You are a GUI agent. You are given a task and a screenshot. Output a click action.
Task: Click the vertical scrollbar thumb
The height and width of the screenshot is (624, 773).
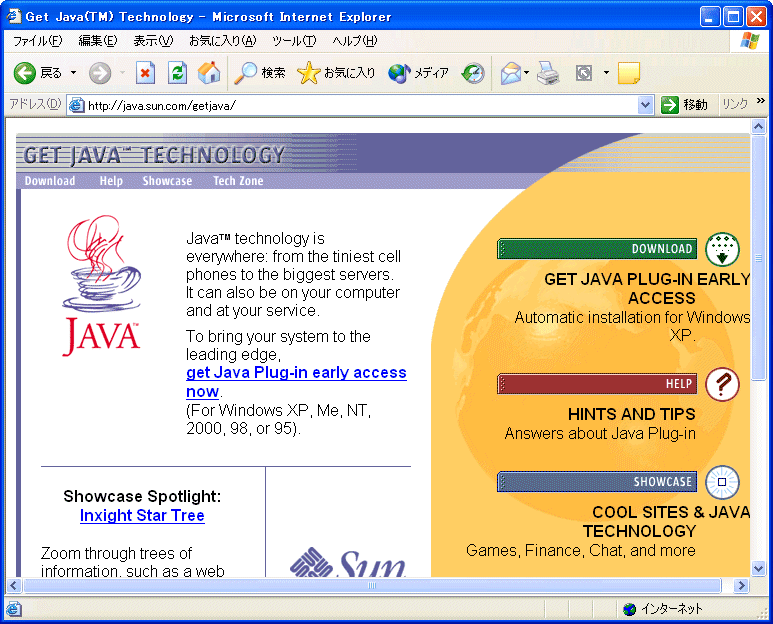759,257
